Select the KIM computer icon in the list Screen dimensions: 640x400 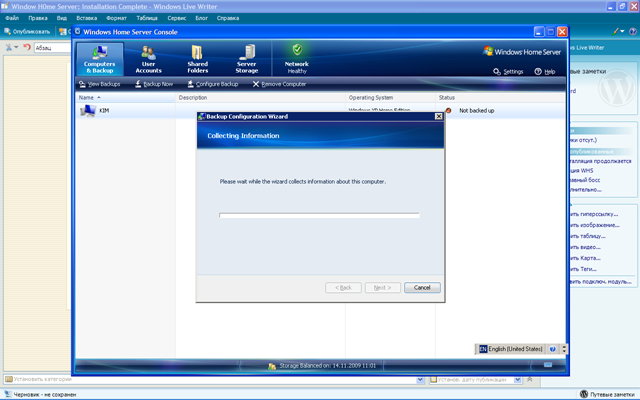88,111
